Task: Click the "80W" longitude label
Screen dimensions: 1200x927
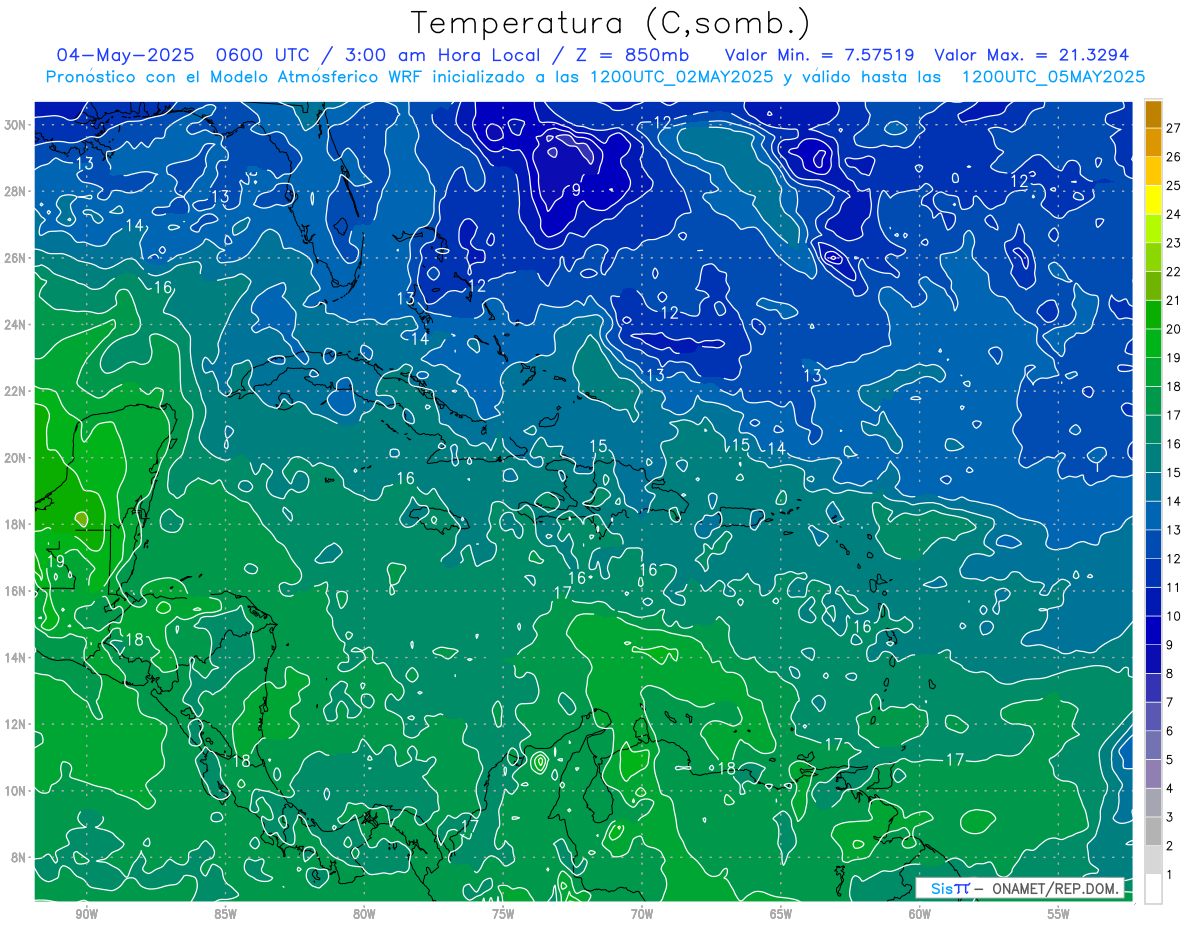Action: [364, 915]
